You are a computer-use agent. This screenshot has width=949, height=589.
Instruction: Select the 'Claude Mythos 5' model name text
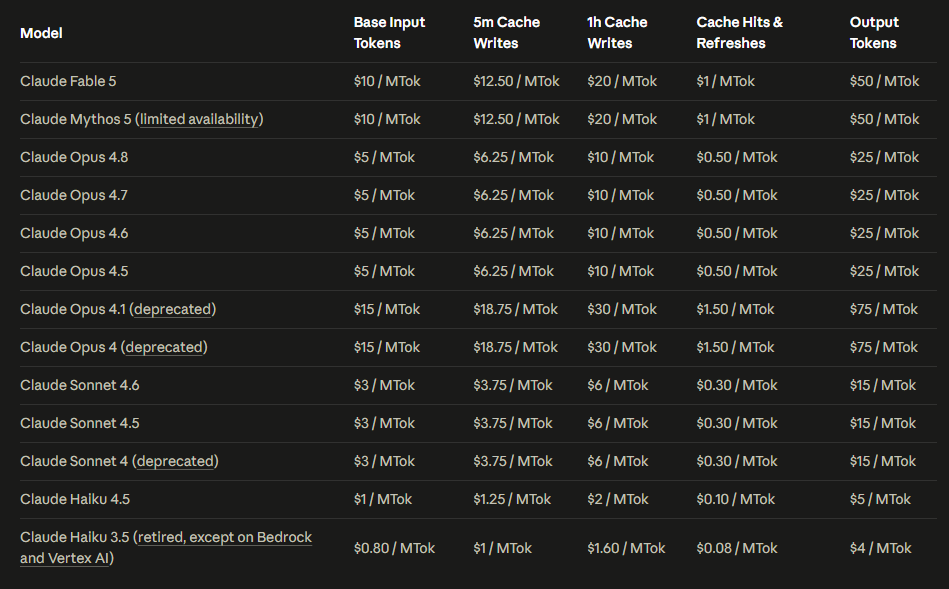coord(76,119)
